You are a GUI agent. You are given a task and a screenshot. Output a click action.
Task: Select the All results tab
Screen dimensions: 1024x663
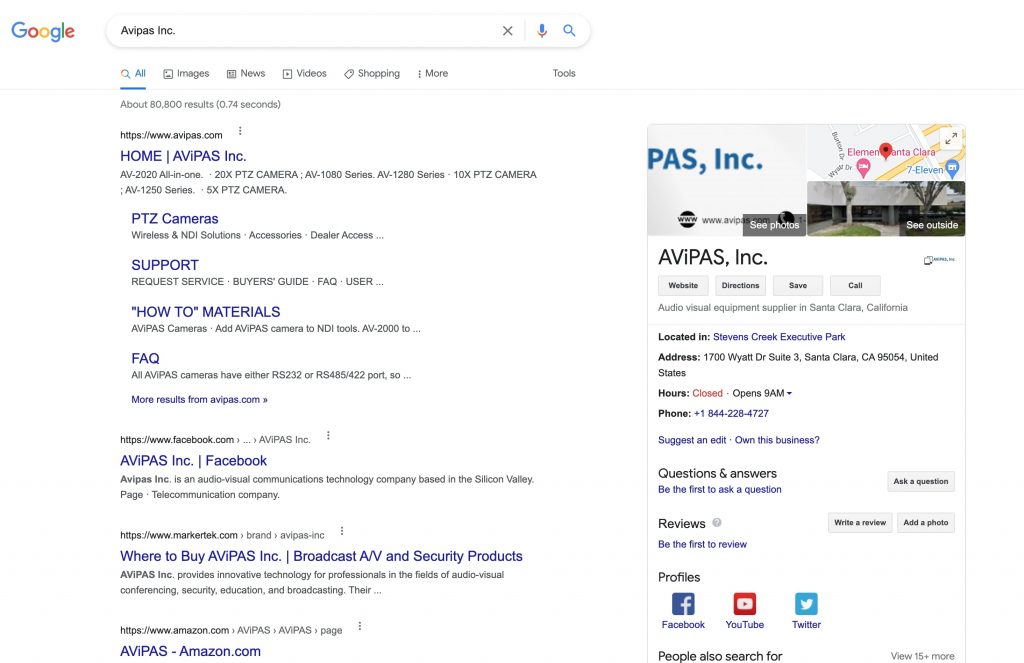(133, 74)
